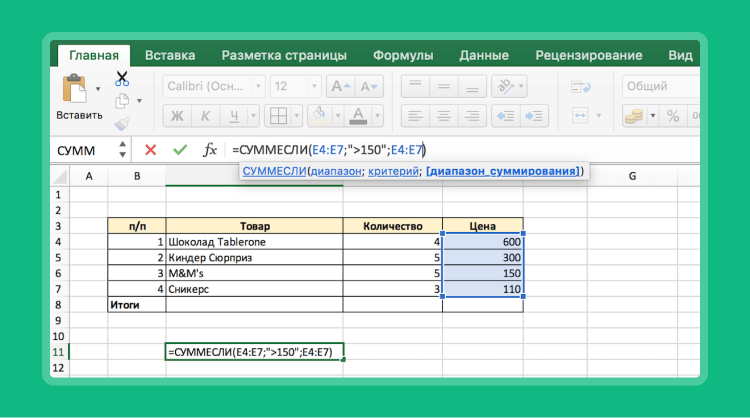750x418 pixels.
Task: Switch to the Главная tab
Action: point(94,55)
